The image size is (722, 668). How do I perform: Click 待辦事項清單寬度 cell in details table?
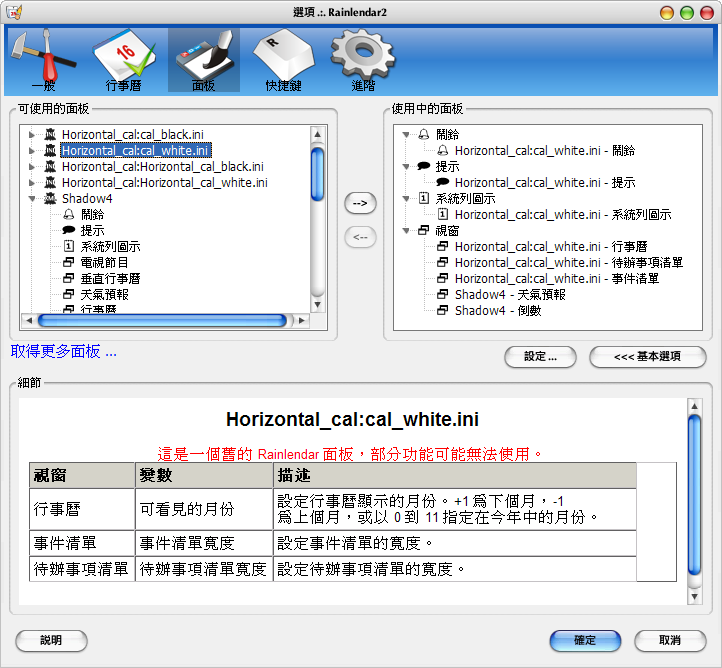click(x=204, y=569)
